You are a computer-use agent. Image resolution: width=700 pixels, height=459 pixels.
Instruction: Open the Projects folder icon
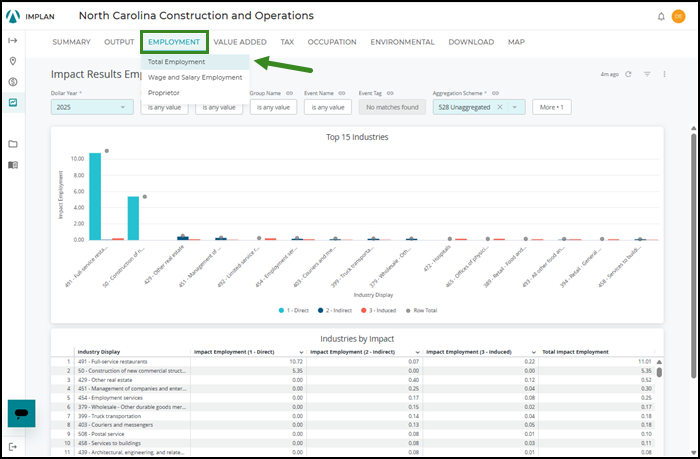(13, 144)
